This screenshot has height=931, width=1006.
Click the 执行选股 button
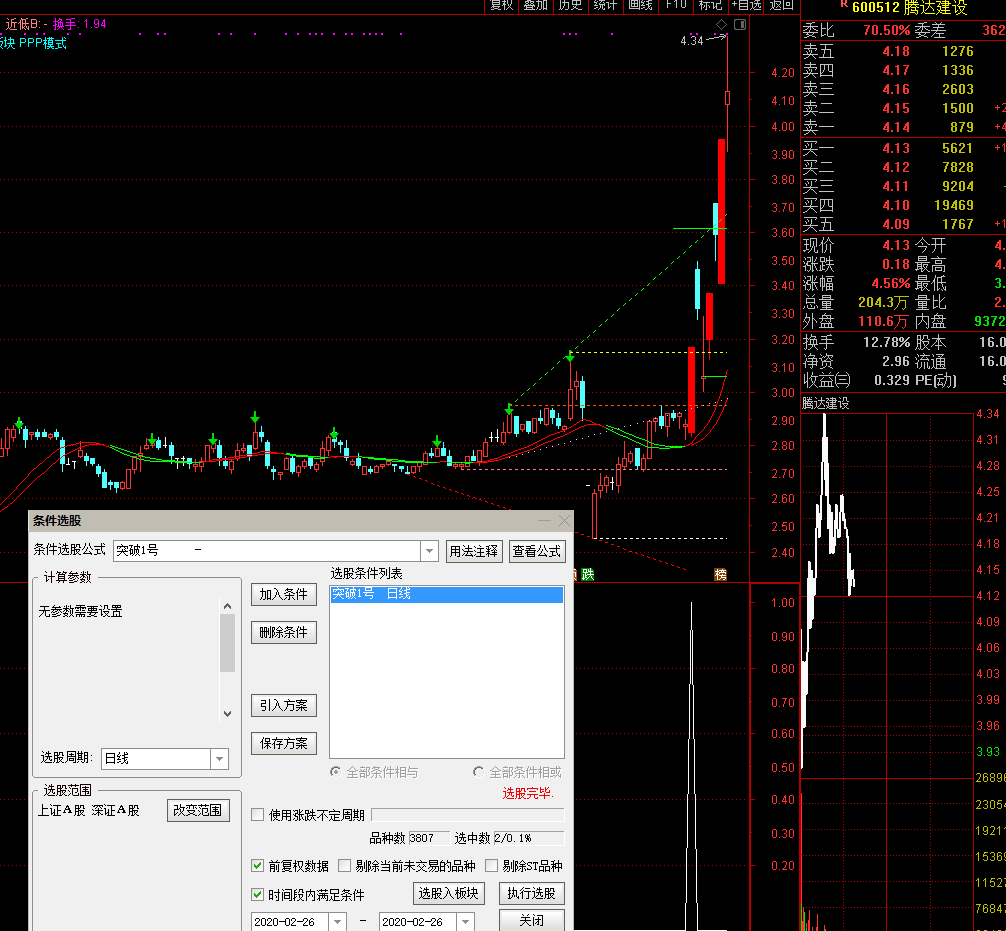point(532,893)
